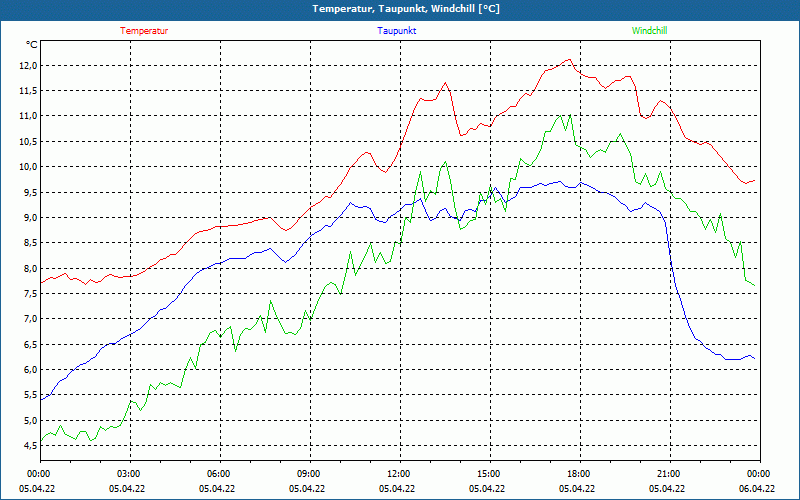The height and width of the screenshot is (500, 800).
Task: Click the red Temperatur legend label
Action: 144,31
